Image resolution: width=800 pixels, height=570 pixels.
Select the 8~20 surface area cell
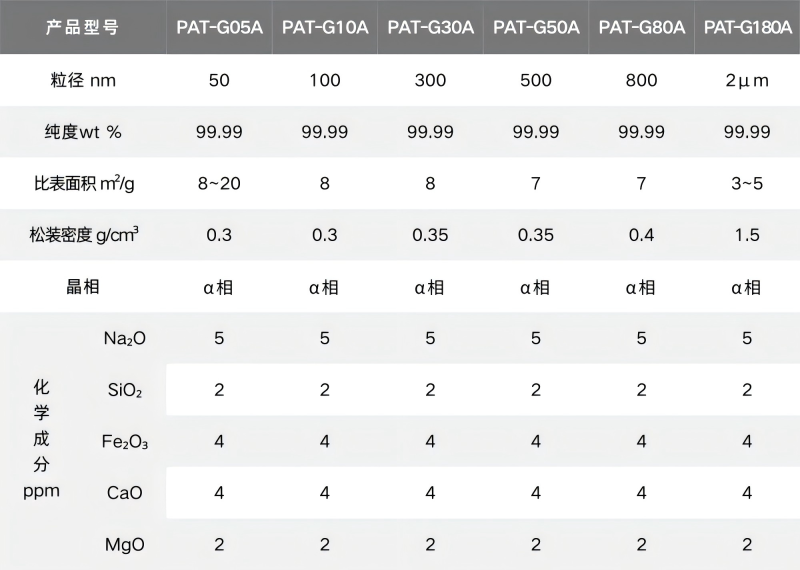[219, 184]
